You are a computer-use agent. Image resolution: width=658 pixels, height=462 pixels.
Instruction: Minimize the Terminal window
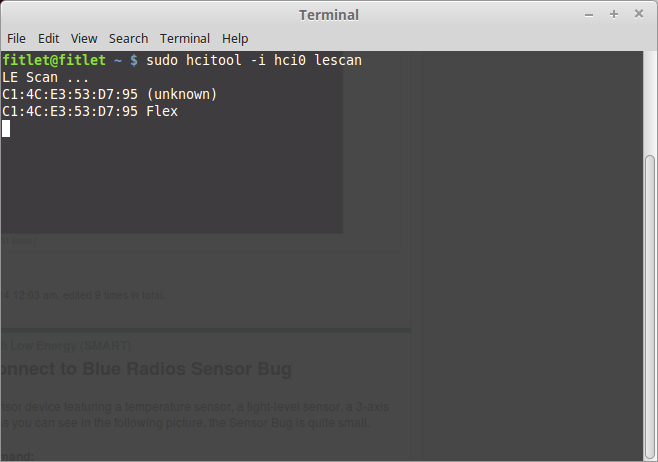click(x=589, y=15)
